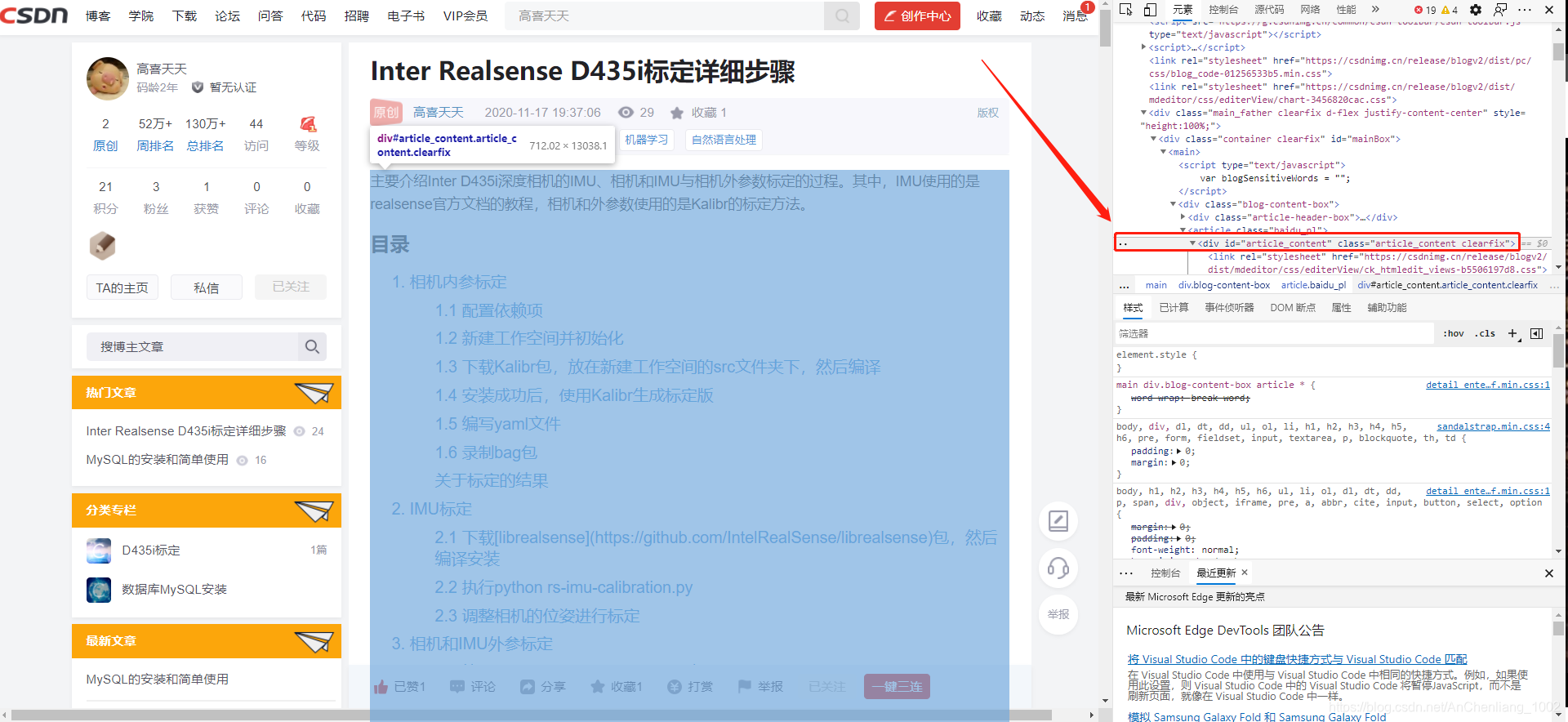Toggle the computed styles sidebar icon
Image resolution: width=1568 pixels, height=722 pixels.
1537,333
